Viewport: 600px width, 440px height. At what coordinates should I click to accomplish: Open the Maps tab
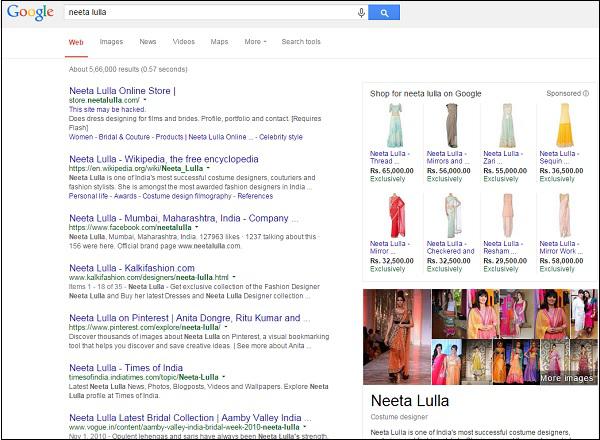click(x=219, y=42)
